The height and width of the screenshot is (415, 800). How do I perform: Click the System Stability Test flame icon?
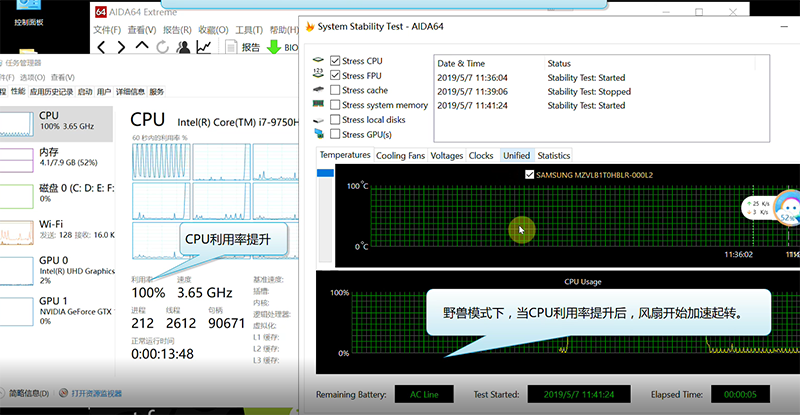pyautogui.click(x=310, y=27)
